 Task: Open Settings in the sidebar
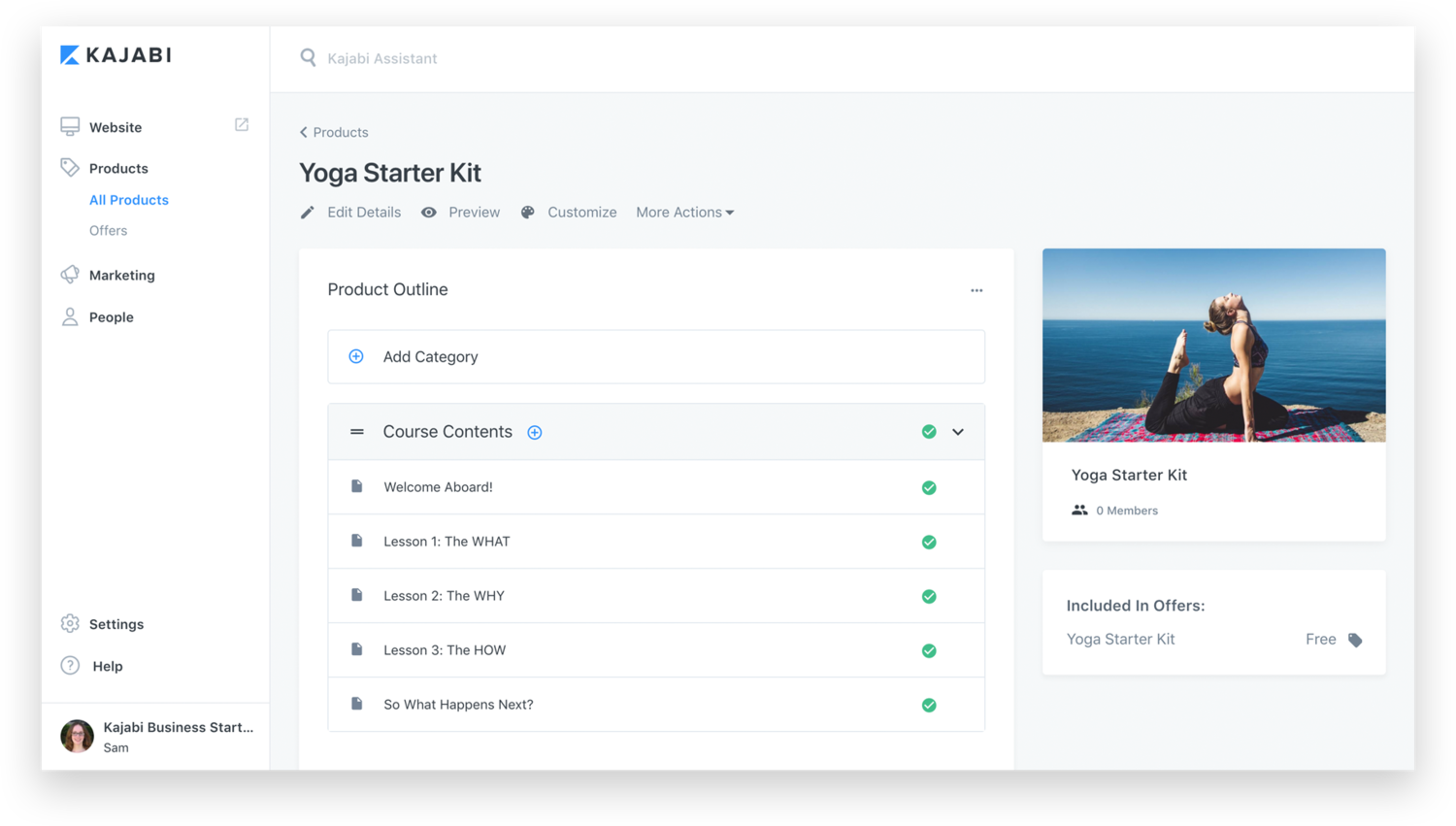click(x=116, y=624)
